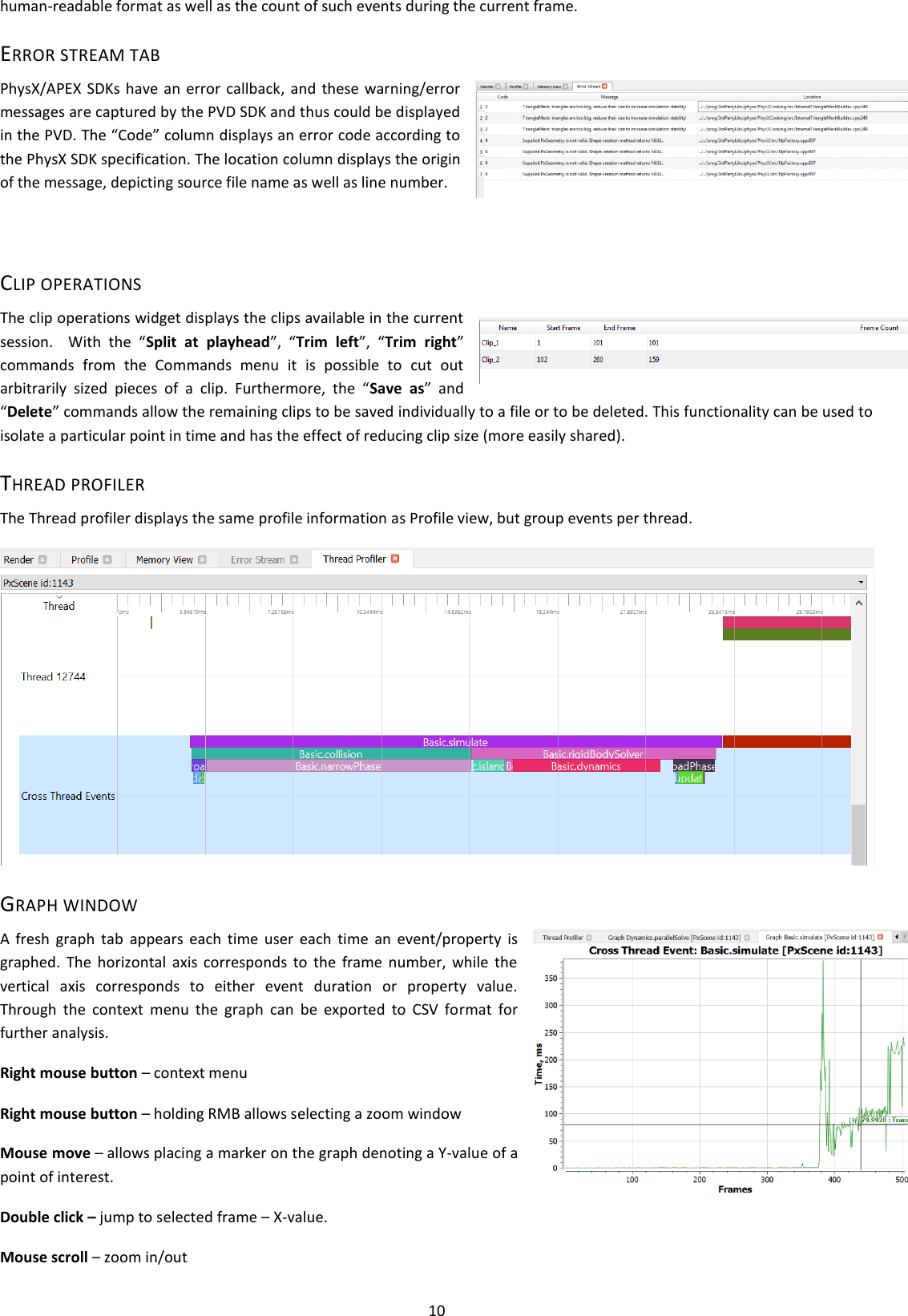Select the Clip_1 row in the clips table
This screenshot has height=1316, width=908.
pos(693,342)
